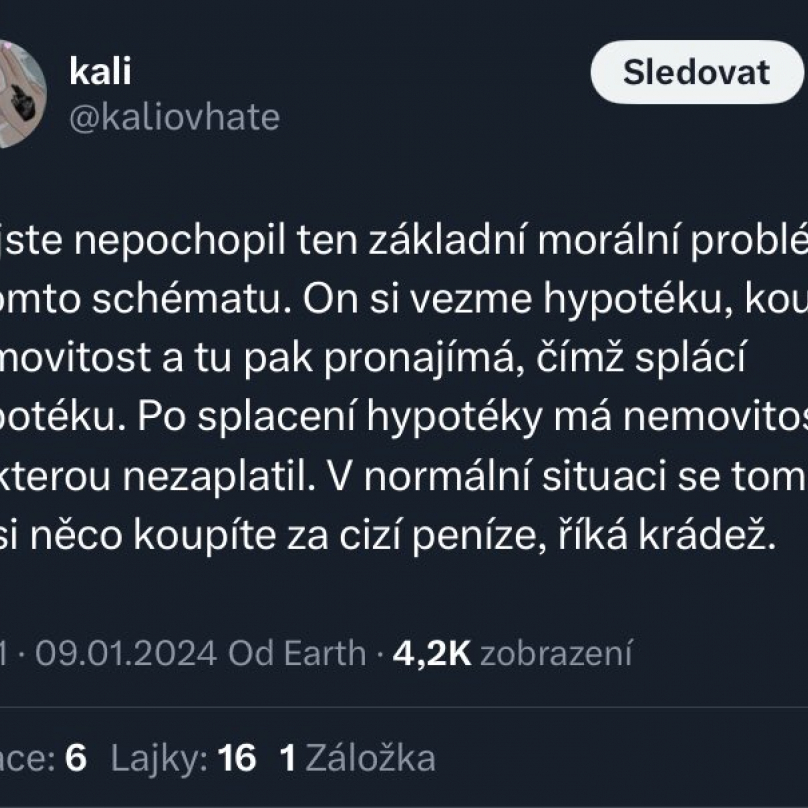Click the likes number 16
Screen dimensions: 808x808
tap(237, 759)
